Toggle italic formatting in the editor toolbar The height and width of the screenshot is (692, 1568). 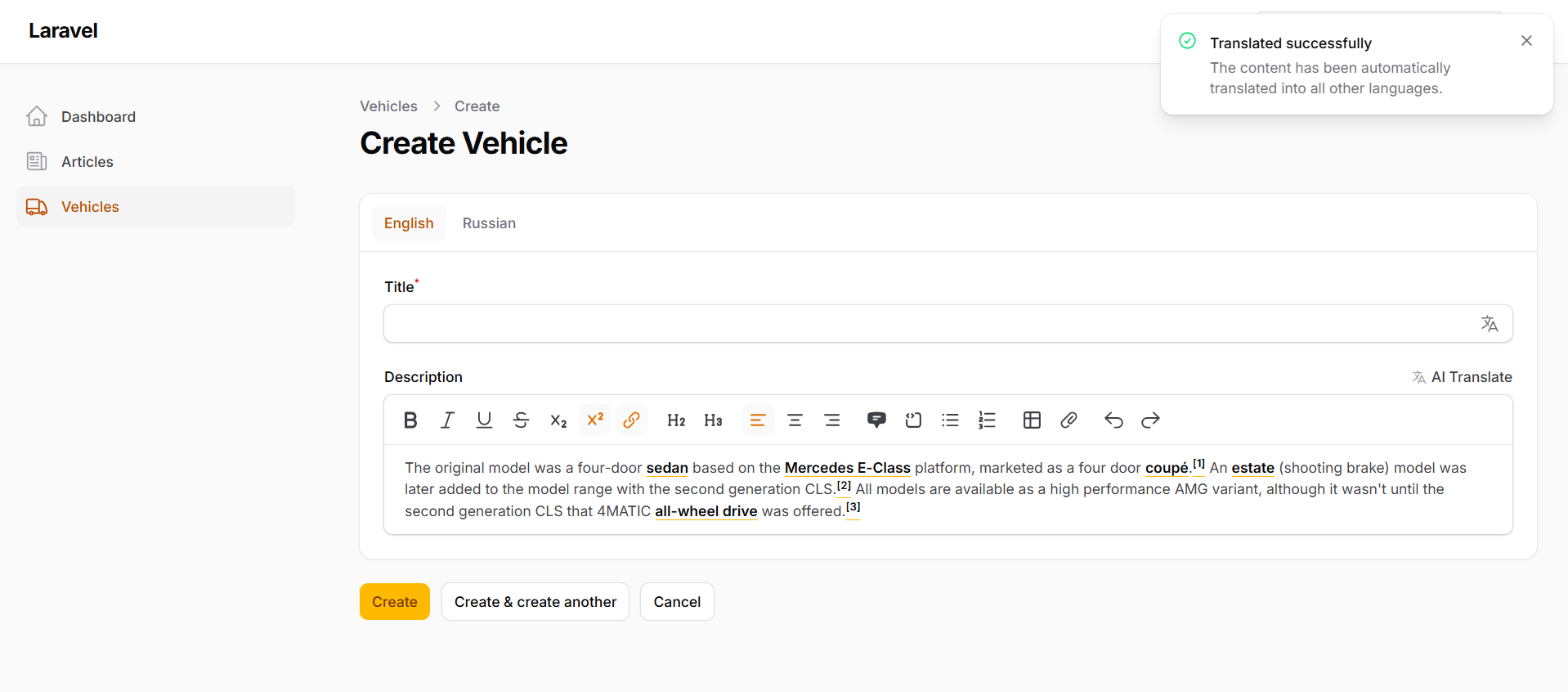[x=447, y=420]
